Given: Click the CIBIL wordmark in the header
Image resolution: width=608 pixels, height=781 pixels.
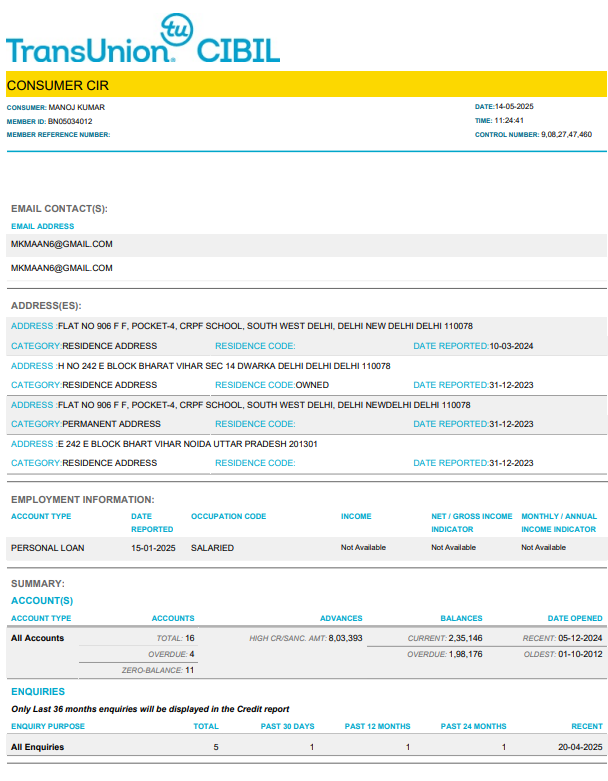Looking at the screenshot, I should tap(239, 51).
